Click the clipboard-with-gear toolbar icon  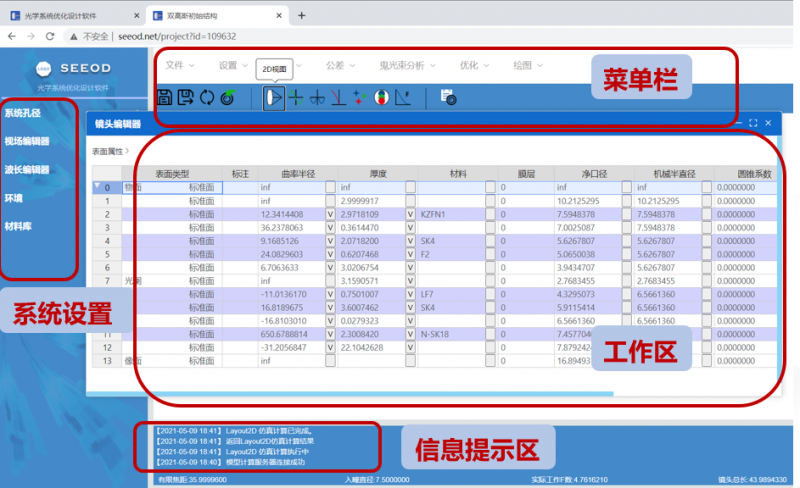pos(449,97)
